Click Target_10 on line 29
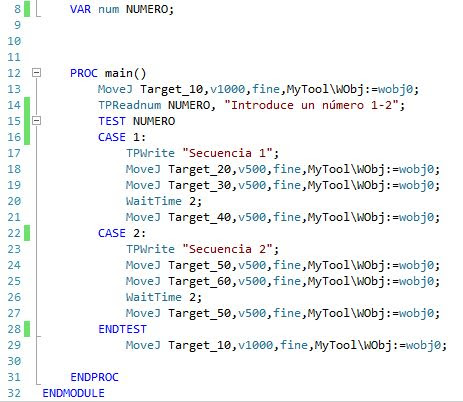 pos(199,345)
